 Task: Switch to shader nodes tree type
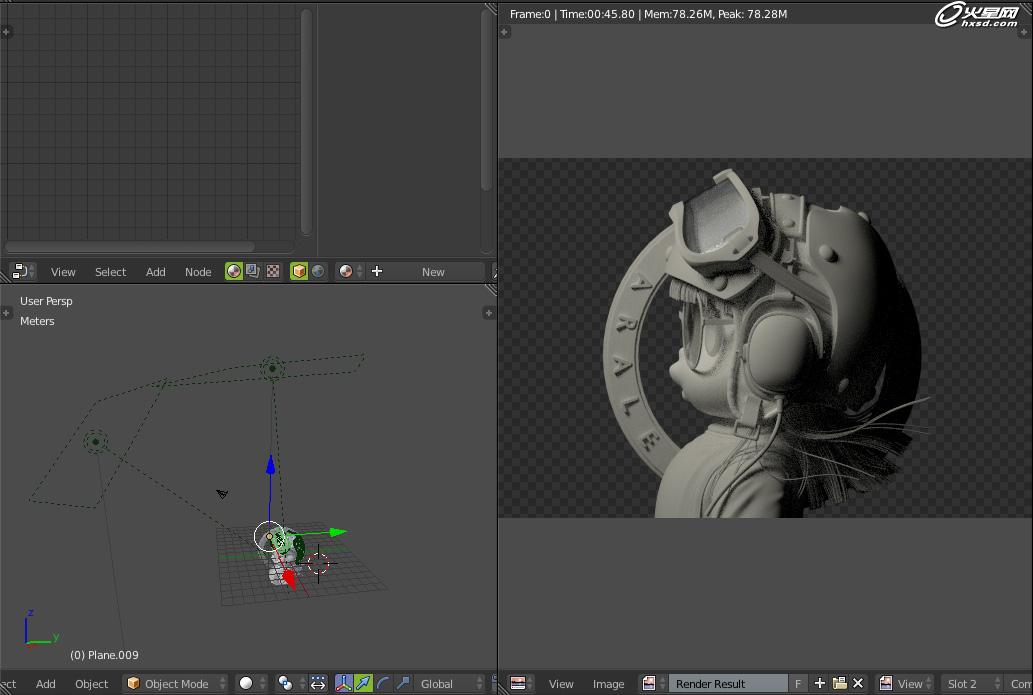pos(234,271)
